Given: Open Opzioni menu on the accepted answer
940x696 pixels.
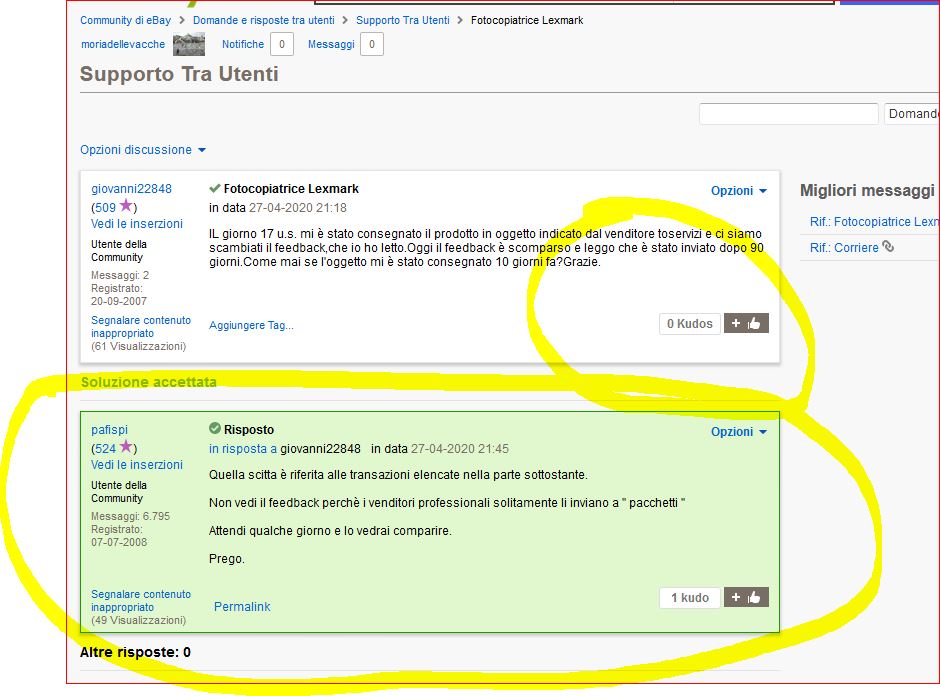Looking at the screenshot, I should coord(739,432).
